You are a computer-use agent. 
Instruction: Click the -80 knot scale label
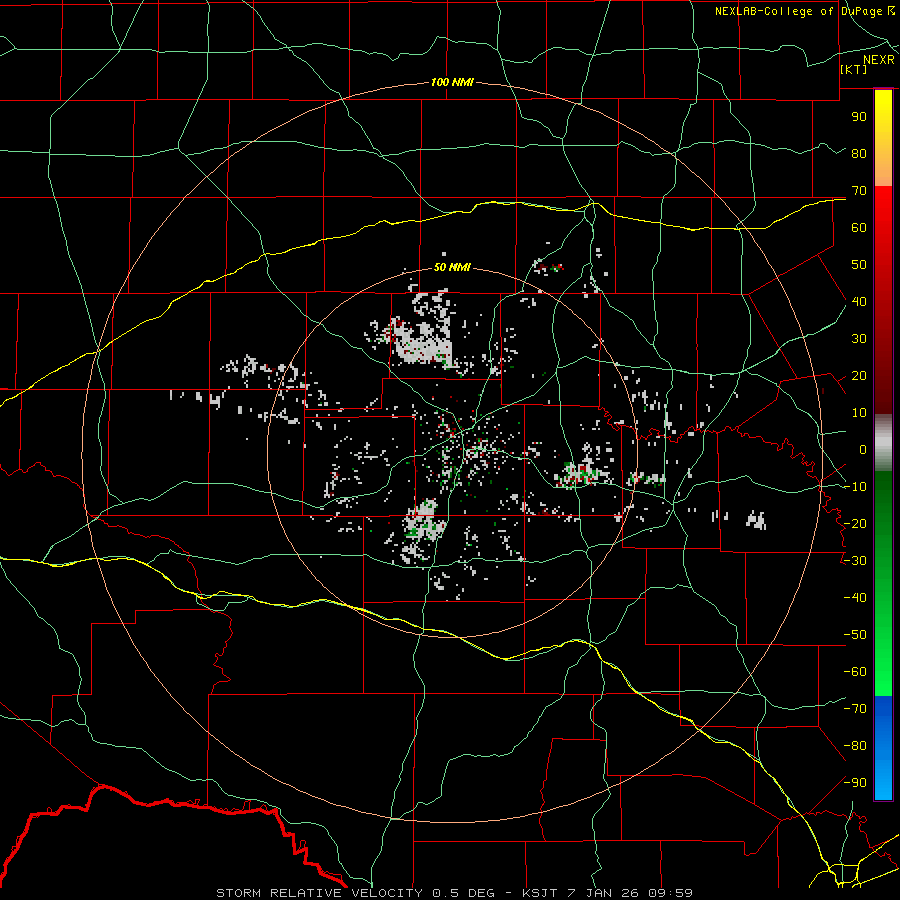[x=855, y=746]
